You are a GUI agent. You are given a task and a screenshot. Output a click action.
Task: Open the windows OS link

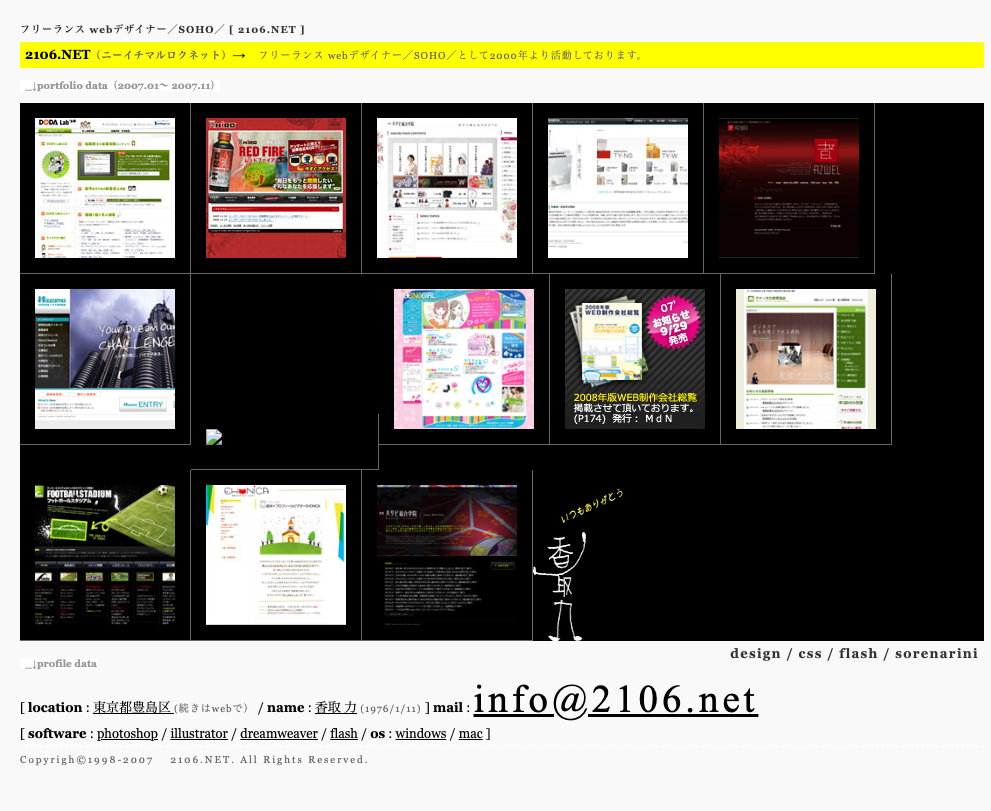click(x=421, y=733)
